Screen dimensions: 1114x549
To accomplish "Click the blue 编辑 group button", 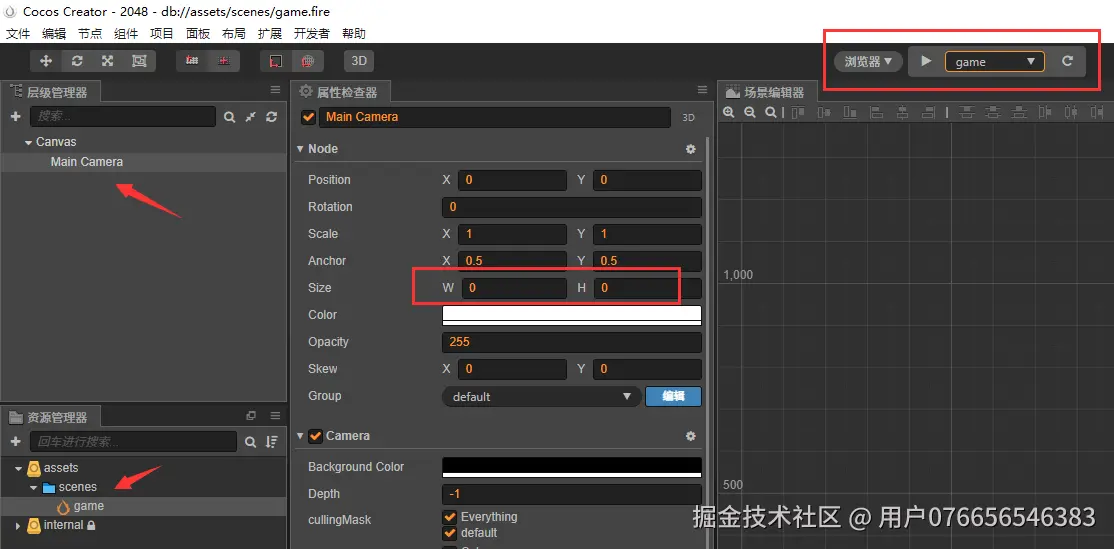I will [674, 396].
